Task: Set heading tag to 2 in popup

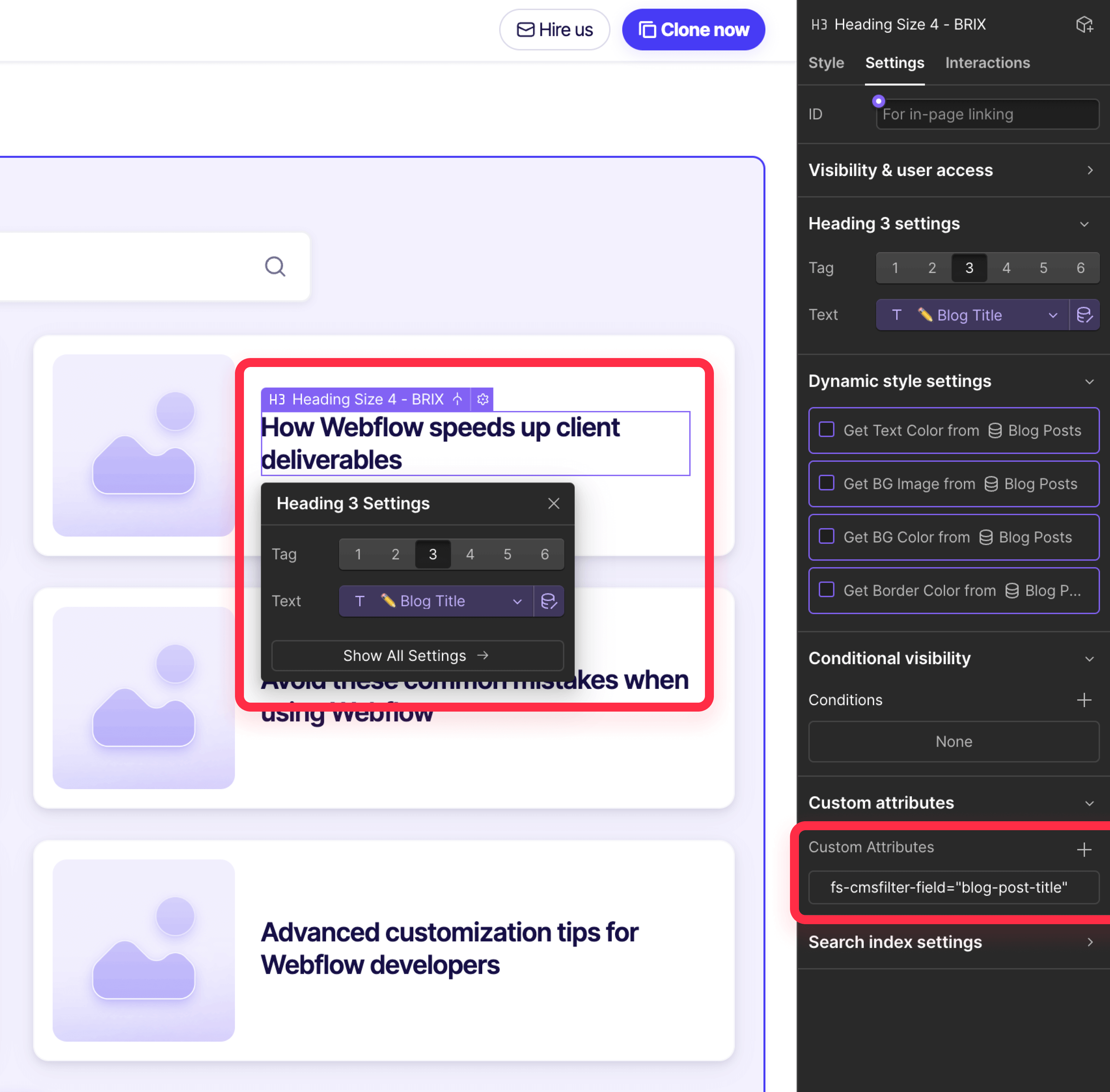Action: 395,554
